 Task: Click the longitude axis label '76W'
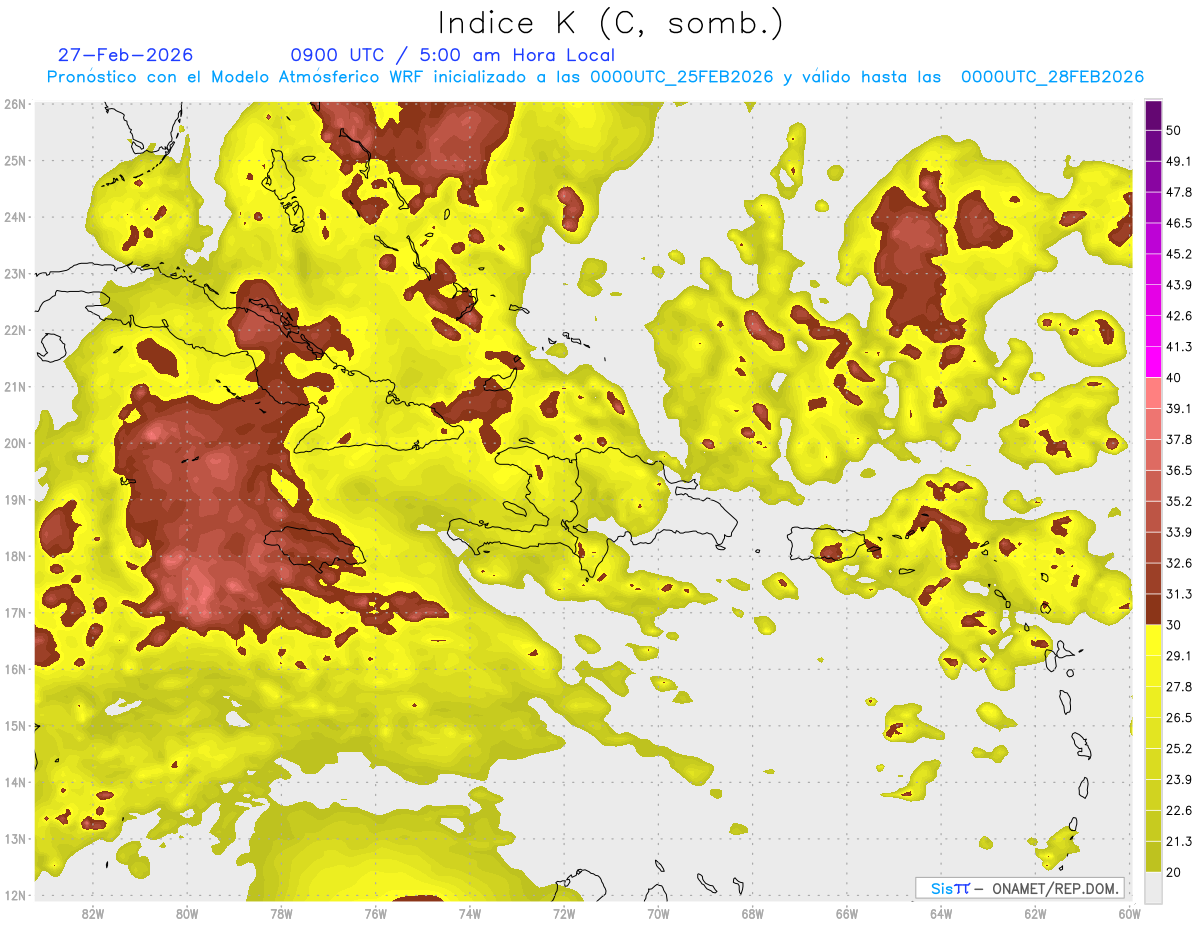coord(375,913)
